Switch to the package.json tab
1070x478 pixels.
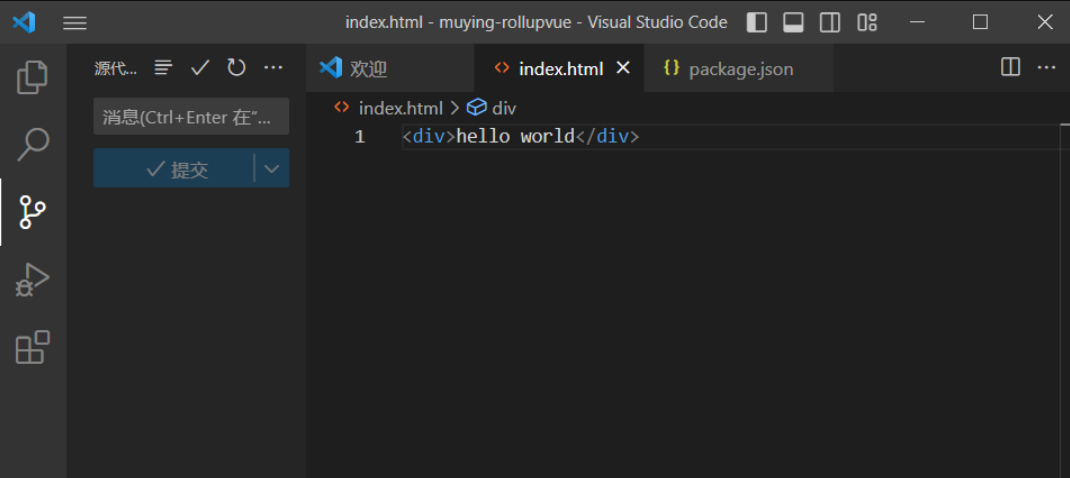pos(740,69)
